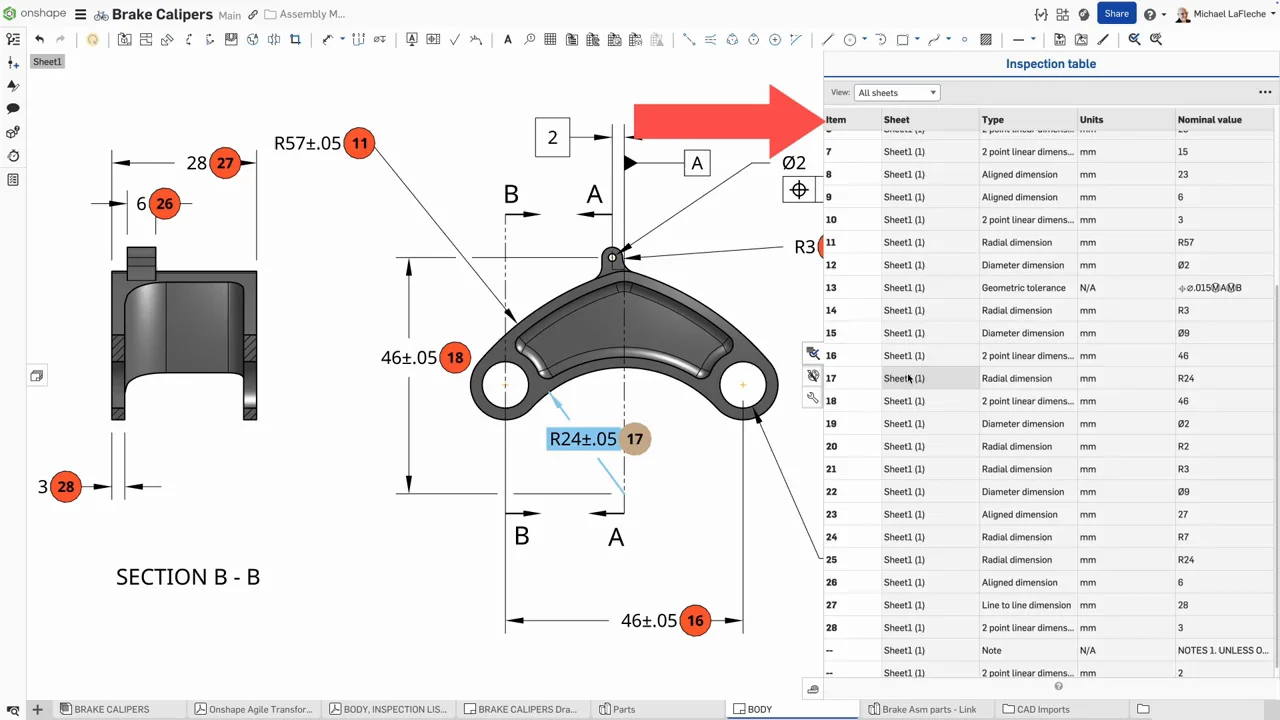
Task: Click the checkmark surface finish tool icon
Action: (x=454, y=40)
